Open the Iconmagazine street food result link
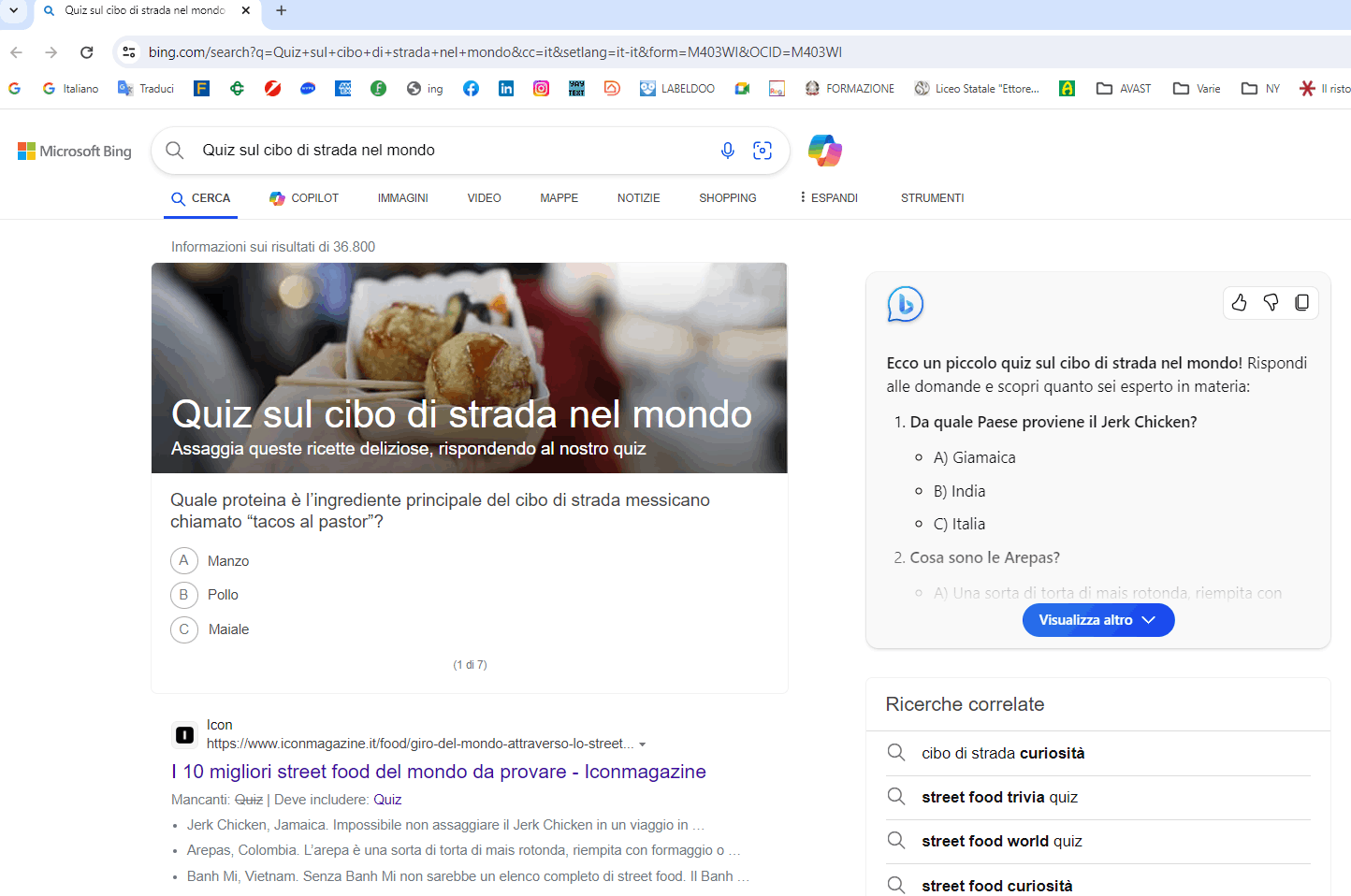 click(439, 772)
